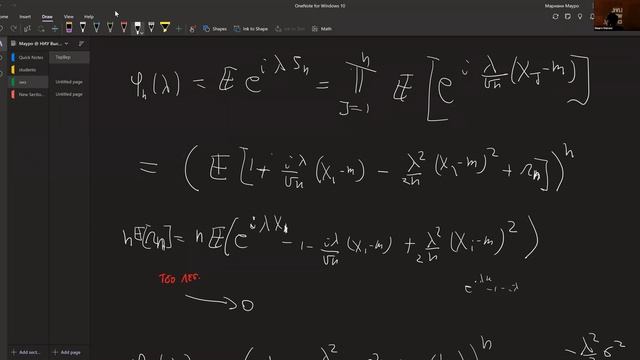The height and width of the screenshot is (360, 640).
Task: Pick the yellow highlighter pen
Action: (x=165, y=27)
